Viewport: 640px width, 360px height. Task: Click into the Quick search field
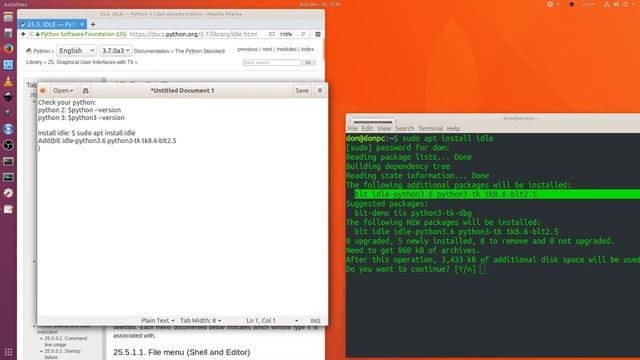[x=271, y=62]
